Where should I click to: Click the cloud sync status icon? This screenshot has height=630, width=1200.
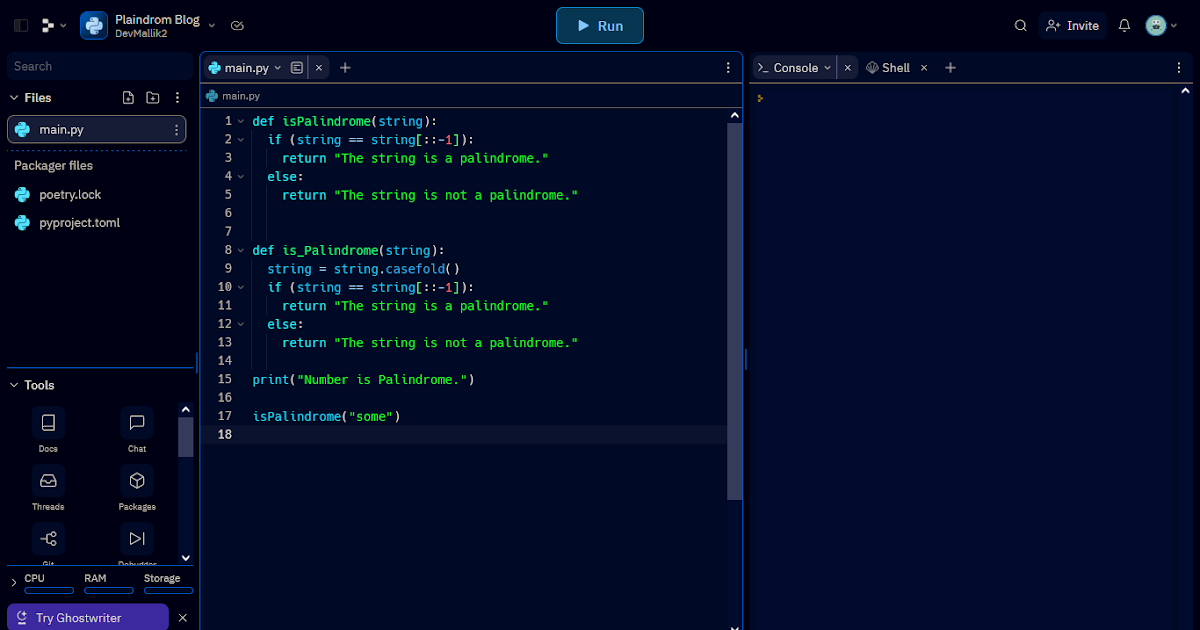tap(237, 26)
